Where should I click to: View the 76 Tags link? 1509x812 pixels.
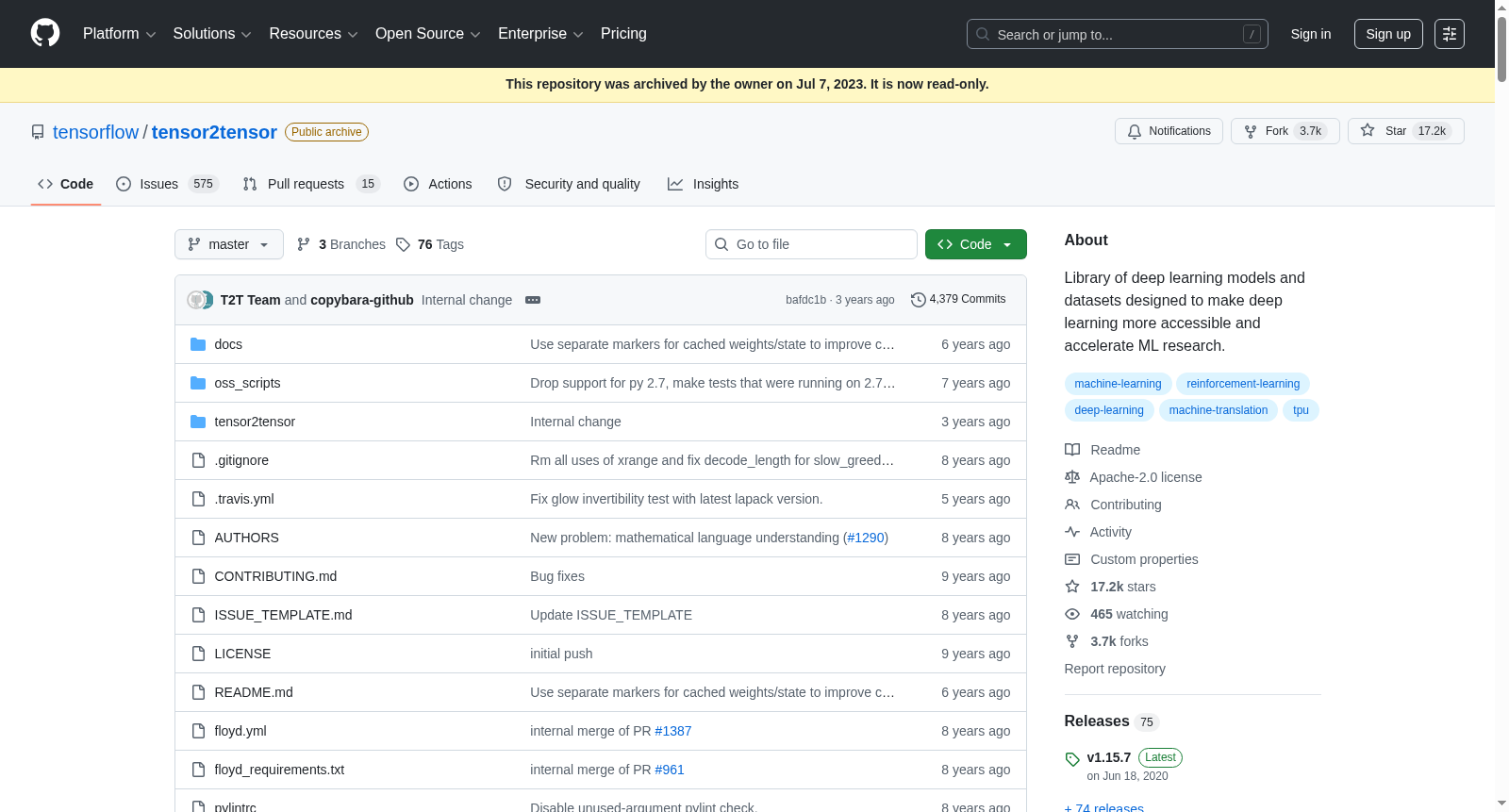(x=430, y=244)
